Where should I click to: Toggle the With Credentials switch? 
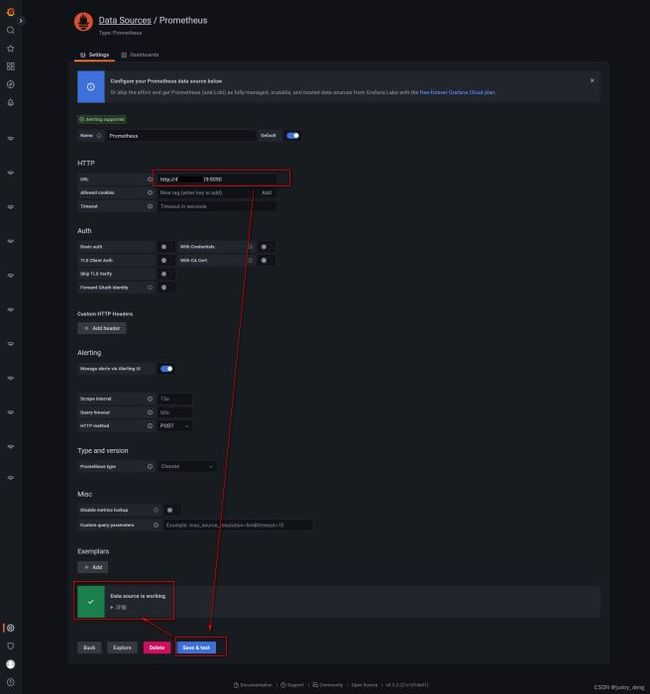coord(264,247)
